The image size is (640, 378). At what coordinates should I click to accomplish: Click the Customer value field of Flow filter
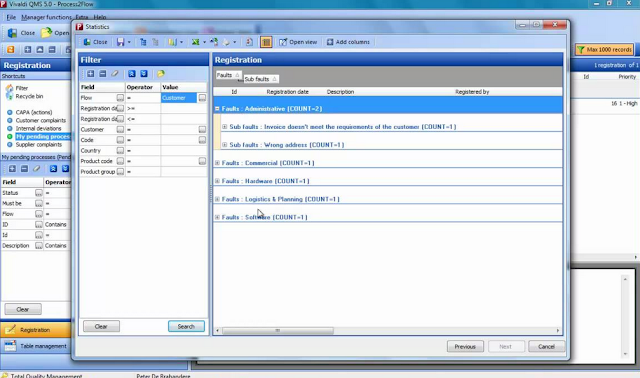pos(179,98)
